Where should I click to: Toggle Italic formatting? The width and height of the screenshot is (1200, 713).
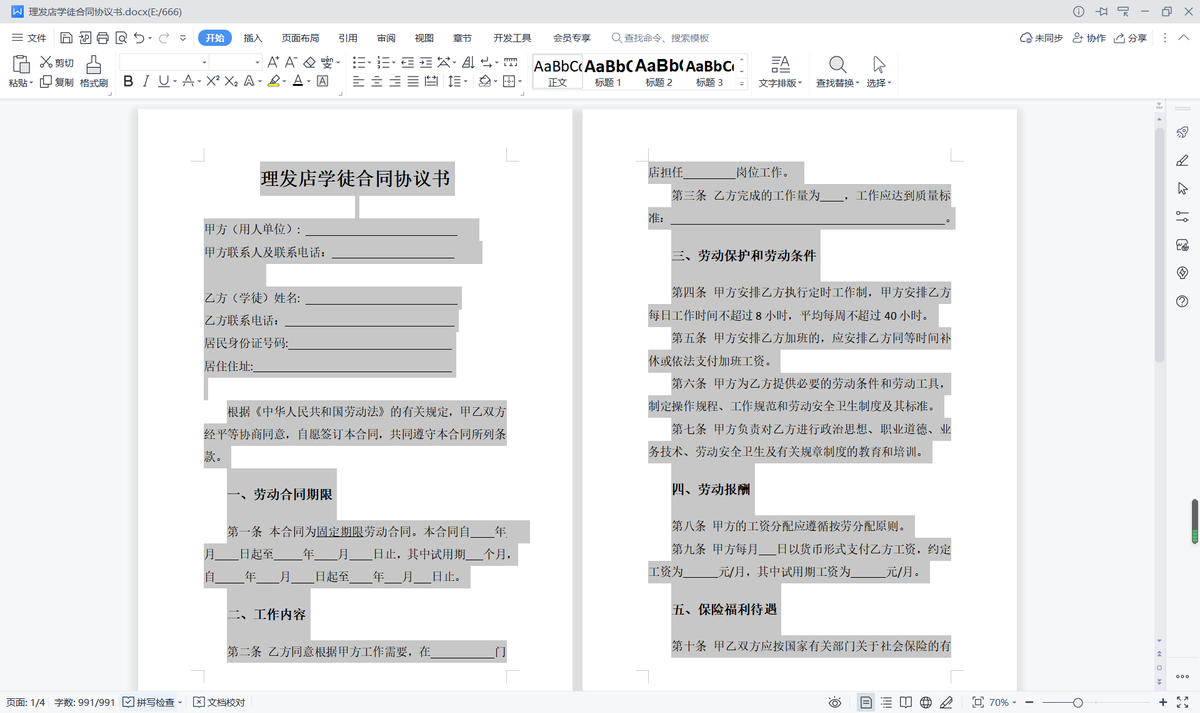point(146,81)
